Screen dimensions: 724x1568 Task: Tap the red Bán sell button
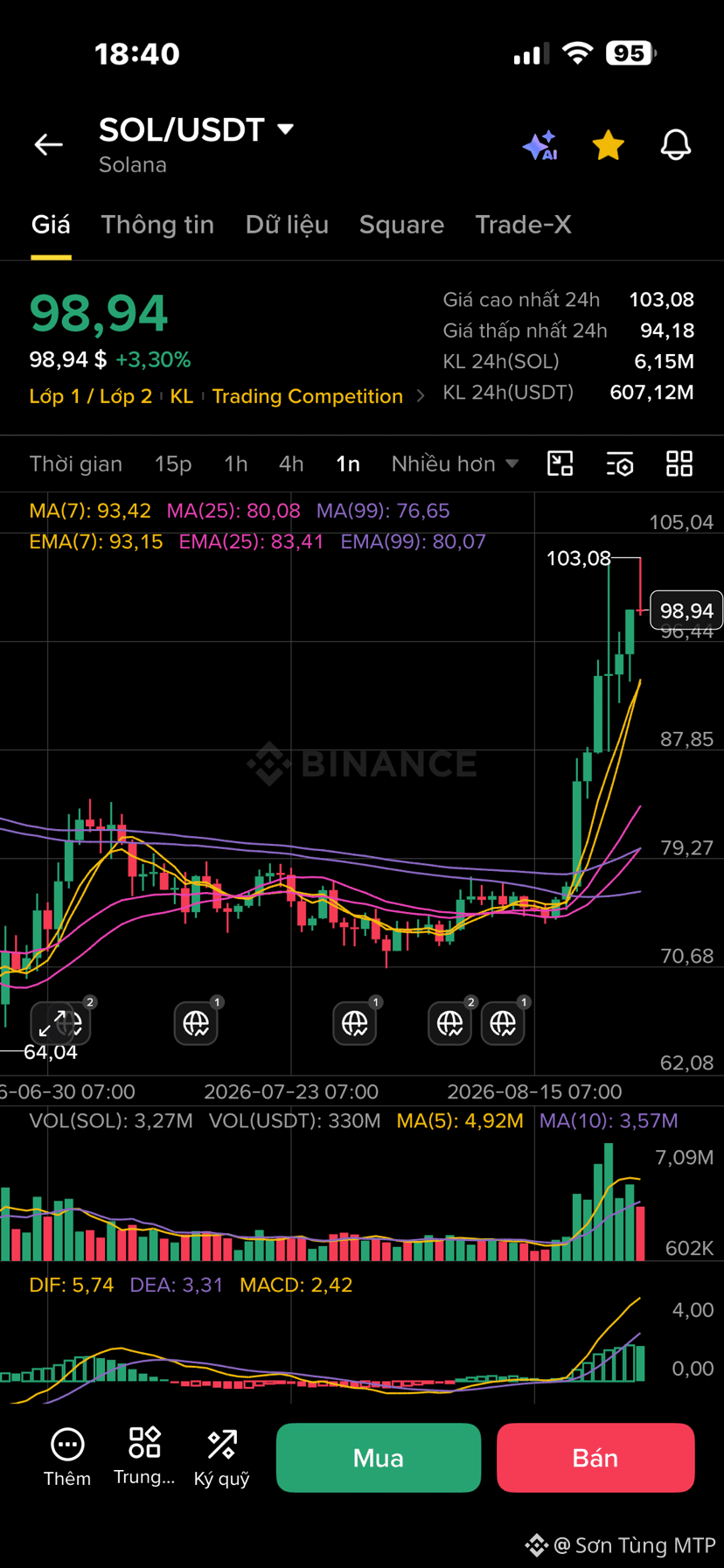[595, 1458]
